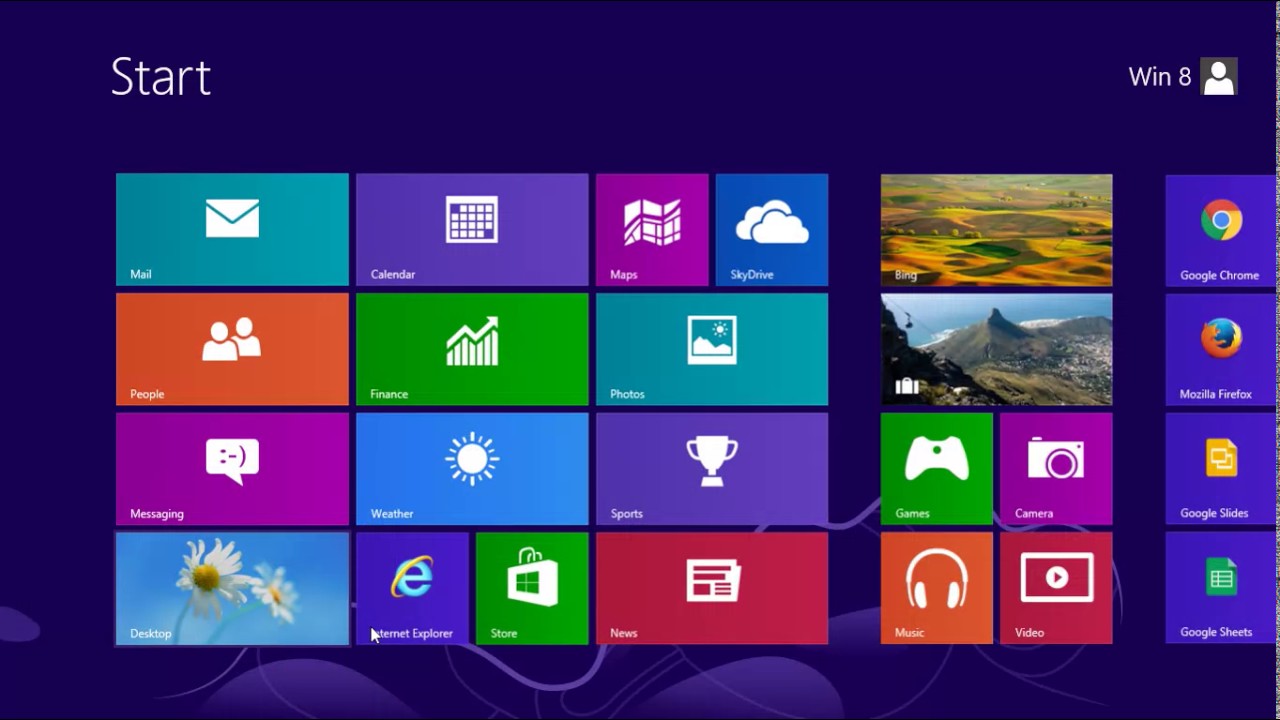Launch the Internet Explorer tile

[412, 589]
